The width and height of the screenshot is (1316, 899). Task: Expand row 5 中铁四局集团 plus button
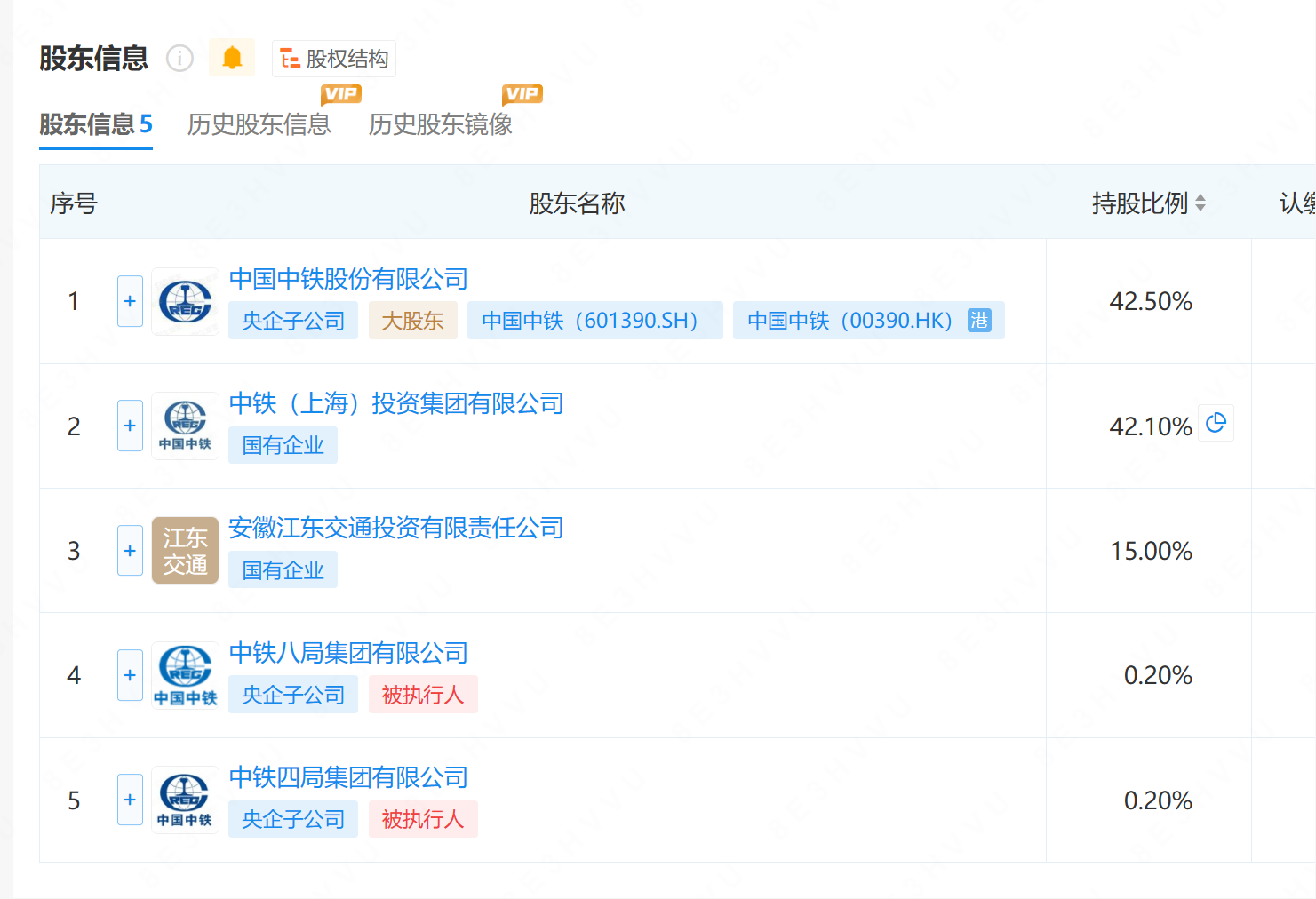coord(130,800)
